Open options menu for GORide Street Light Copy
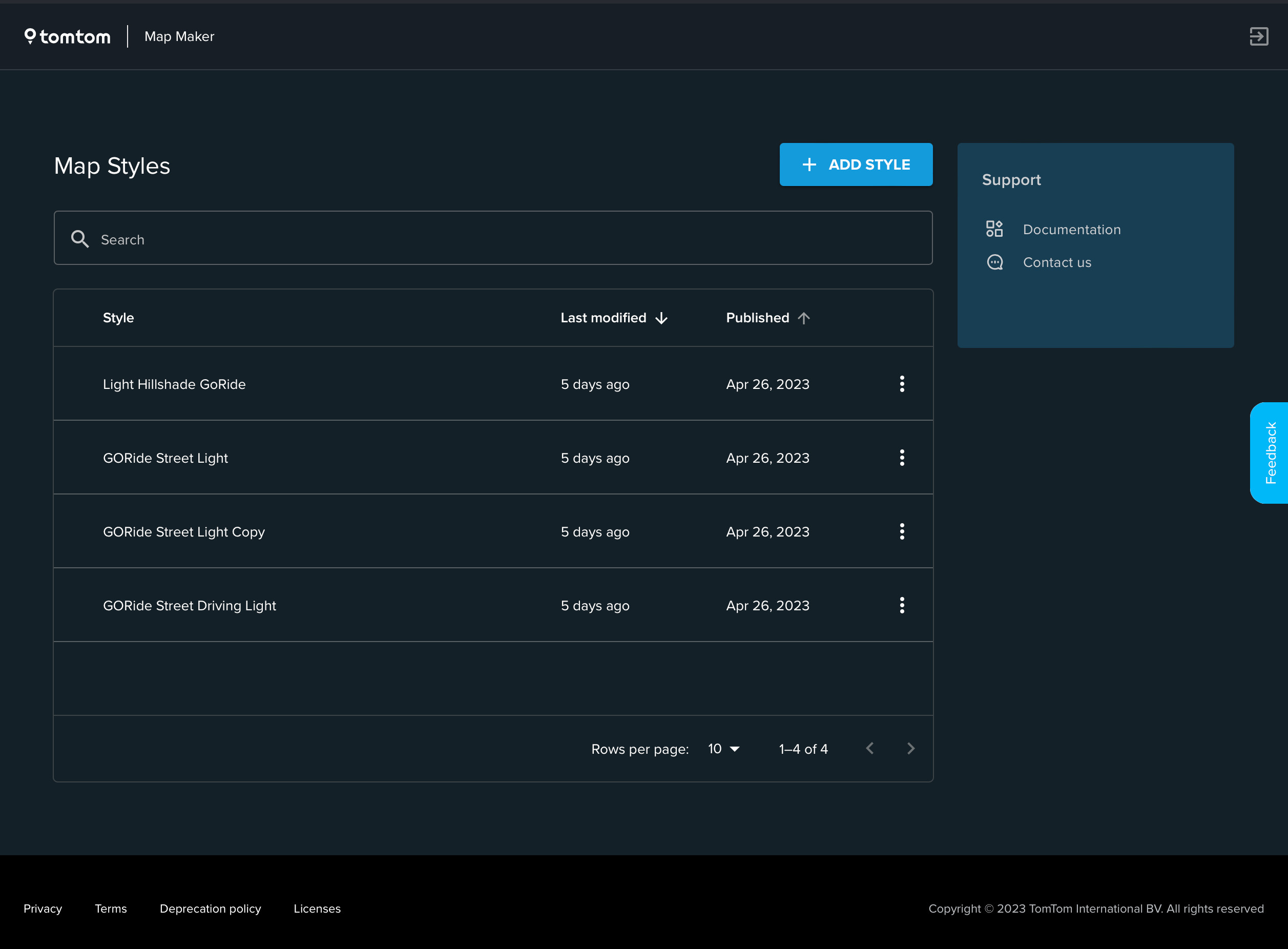The height and width of the screenshot is (949, 1288). point(902,531)
